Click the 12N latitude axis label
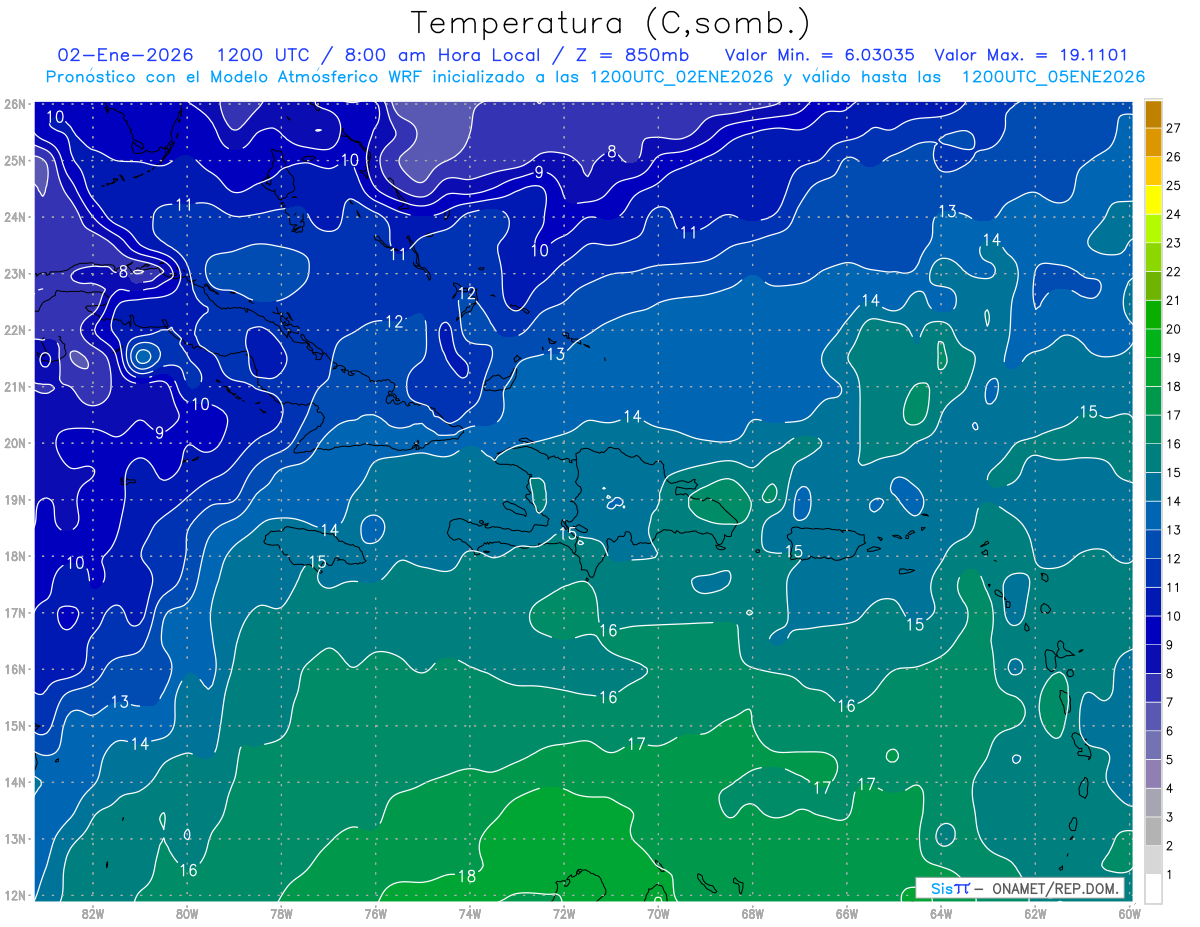The height and width of the screenshot is (927, 1200). pos(14,895)
